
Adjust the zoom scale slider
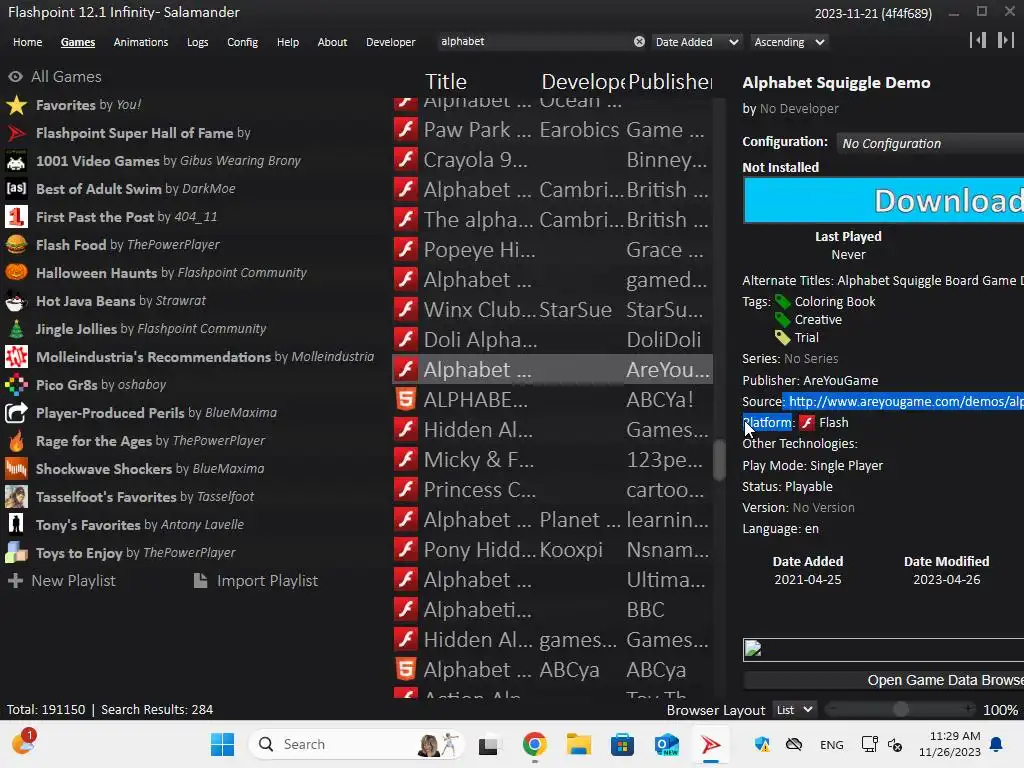tap(901, 709)
